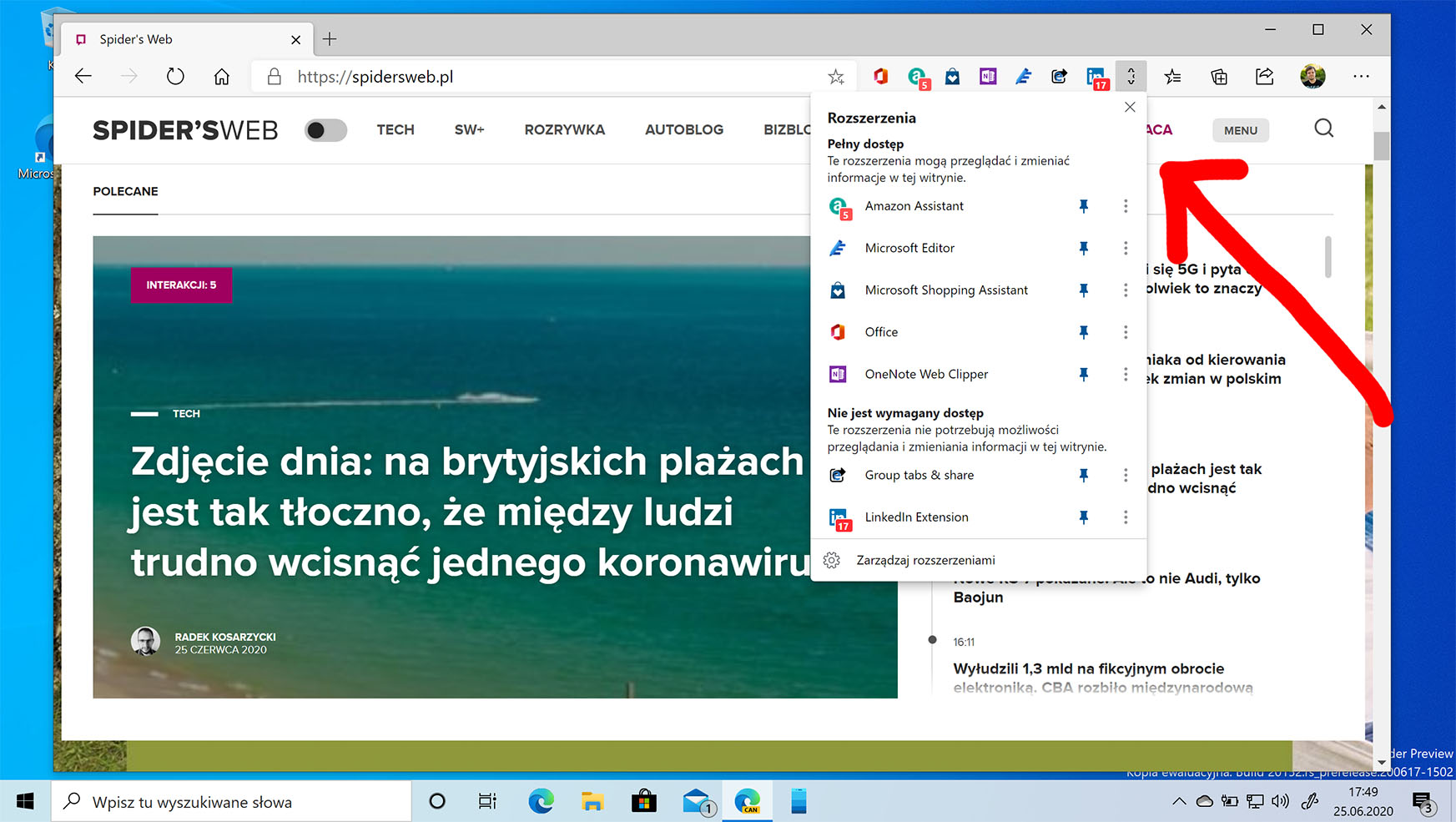The image size is (1456, 822).
Task: Click the Refresh page button
Action: point(175,77)
